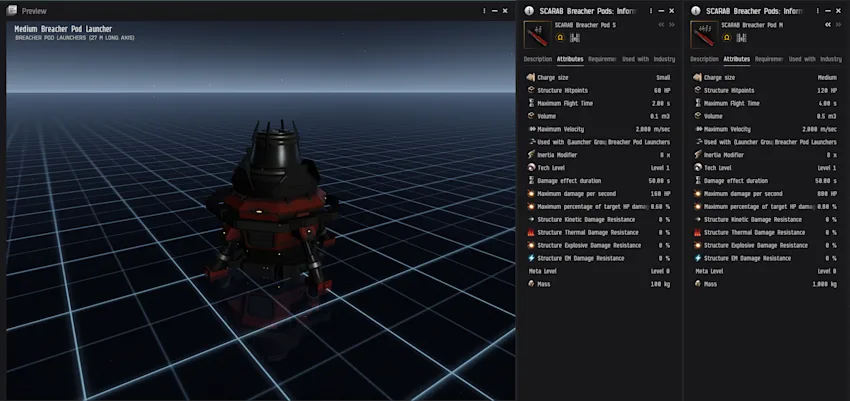Click the Damage effect duration hourglass icon for Pod M

click(698, 180)
